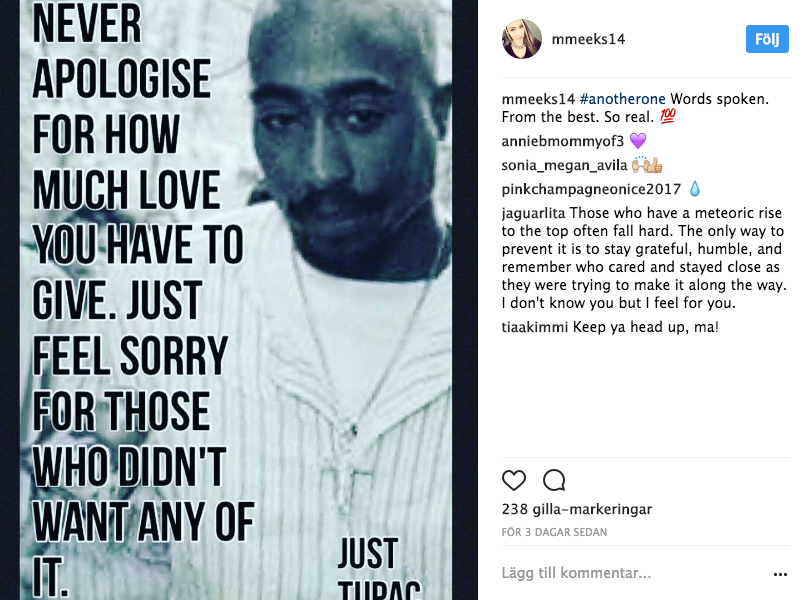811x600 pixels.
Task: Click the purple heart emoji comment
Action: point(638,141)
